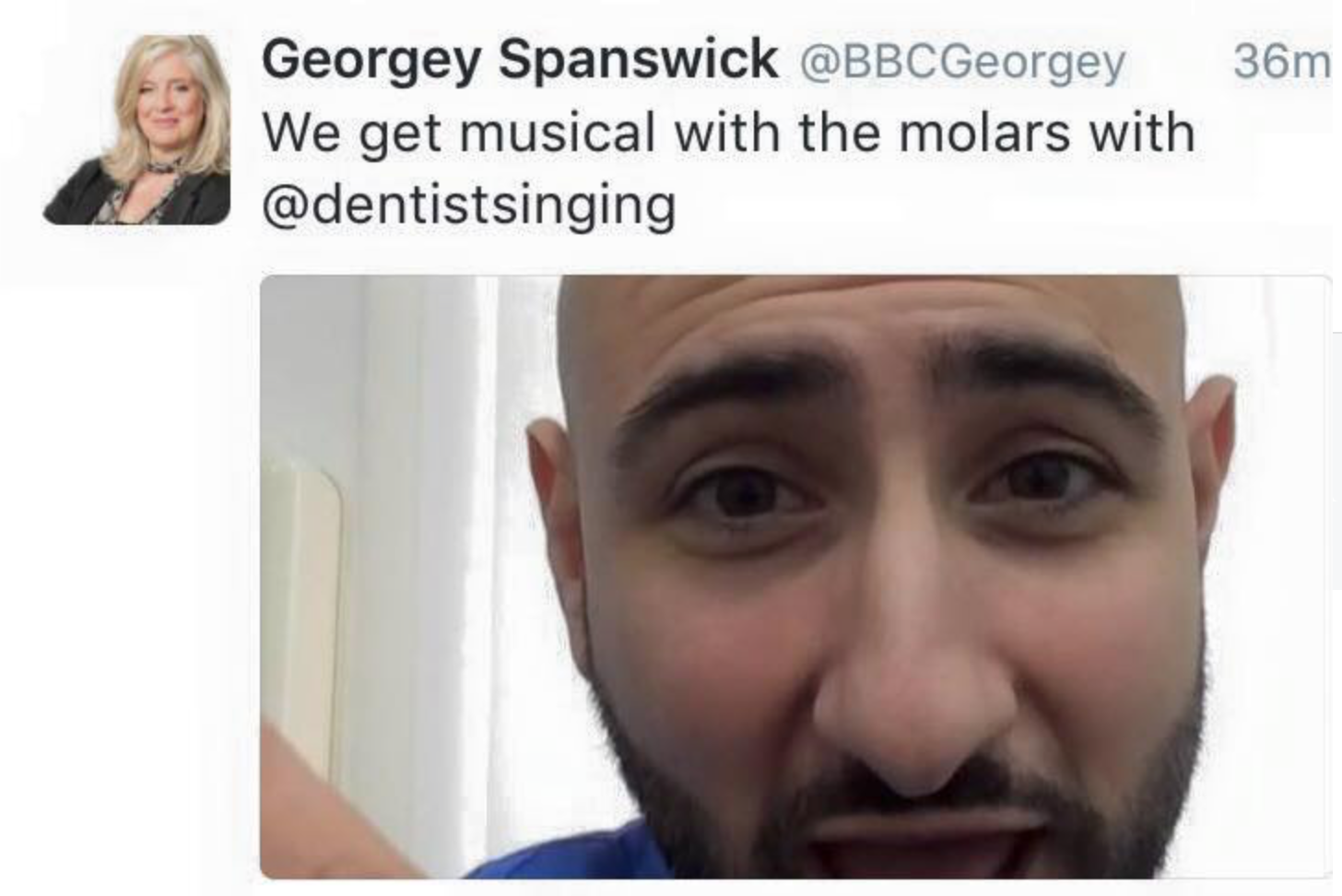The image size is (1342, 896).
Task: Click the 36m tweet timestamp
Action: 1281,61
